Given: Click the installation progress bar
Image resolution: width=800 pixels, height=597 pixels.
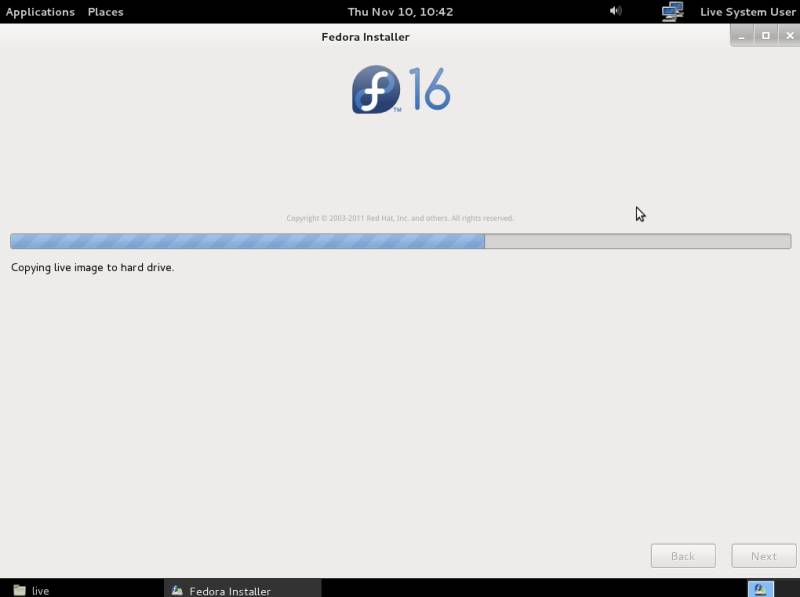Looking at the screenshot, I should coord(400,241).
